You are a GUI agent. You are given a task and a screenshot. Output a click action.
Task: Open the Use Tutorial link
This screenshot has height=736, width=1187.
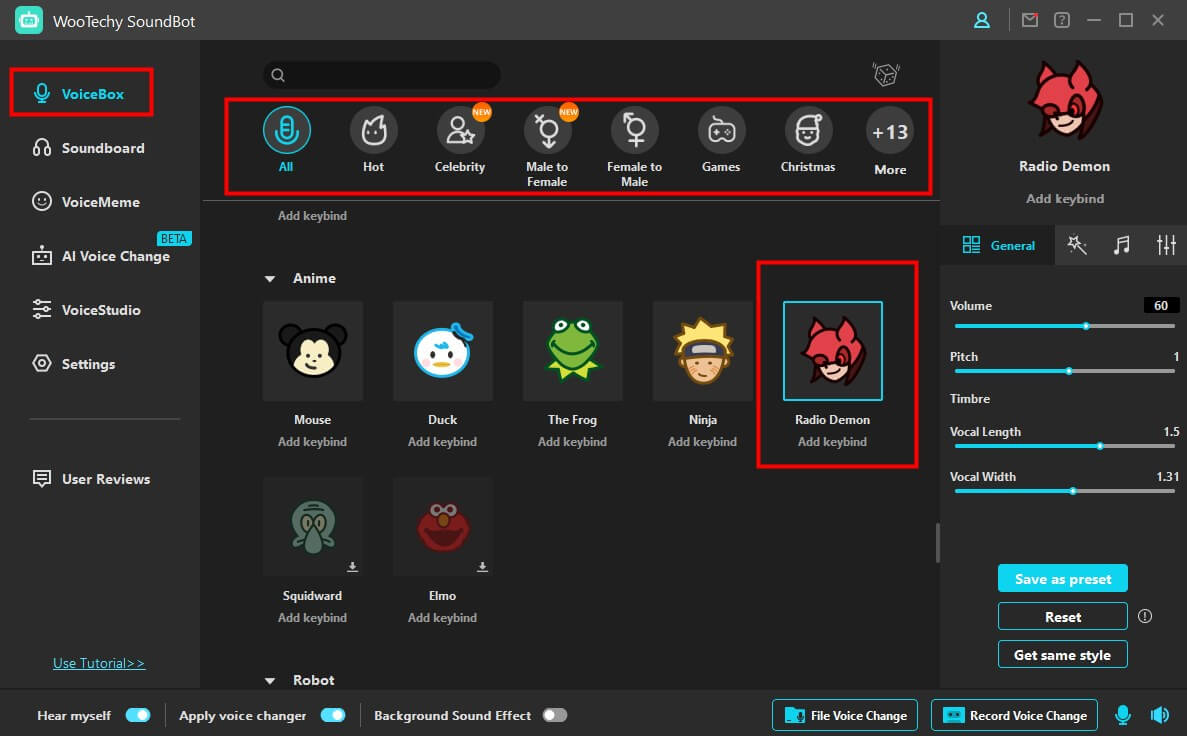click(99, 663)
